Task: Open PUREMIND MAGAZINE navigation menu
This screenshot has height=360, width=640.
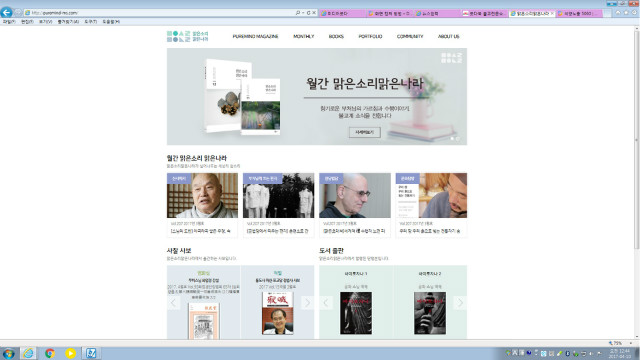Action: coord(256,36)
